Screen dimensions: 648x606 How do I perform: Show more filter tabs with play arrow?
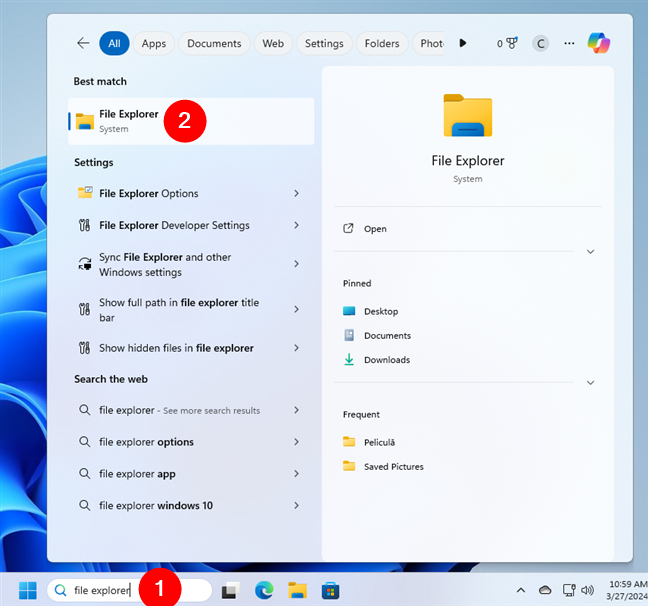coord(463,43)
